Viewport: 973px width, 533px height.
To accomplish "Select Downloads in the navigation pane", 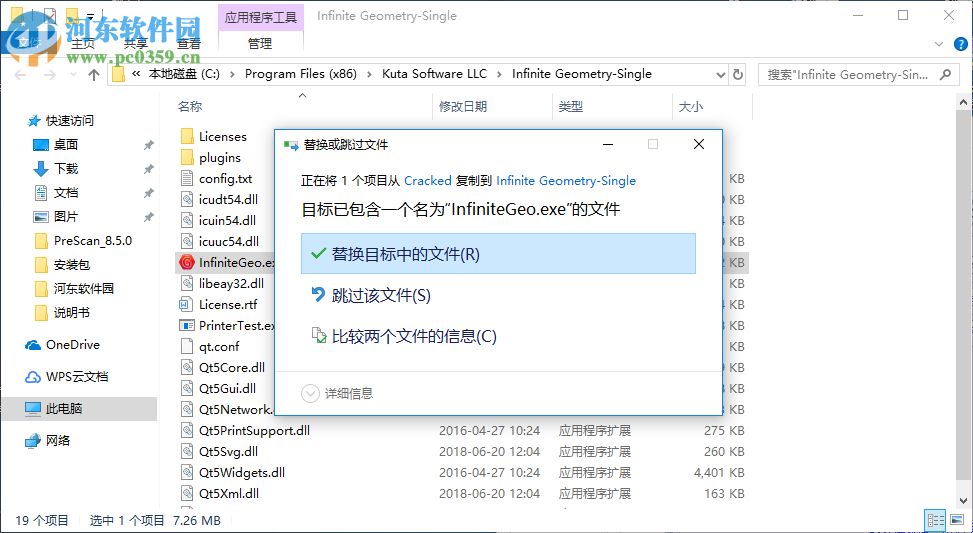I will [66, 168].
